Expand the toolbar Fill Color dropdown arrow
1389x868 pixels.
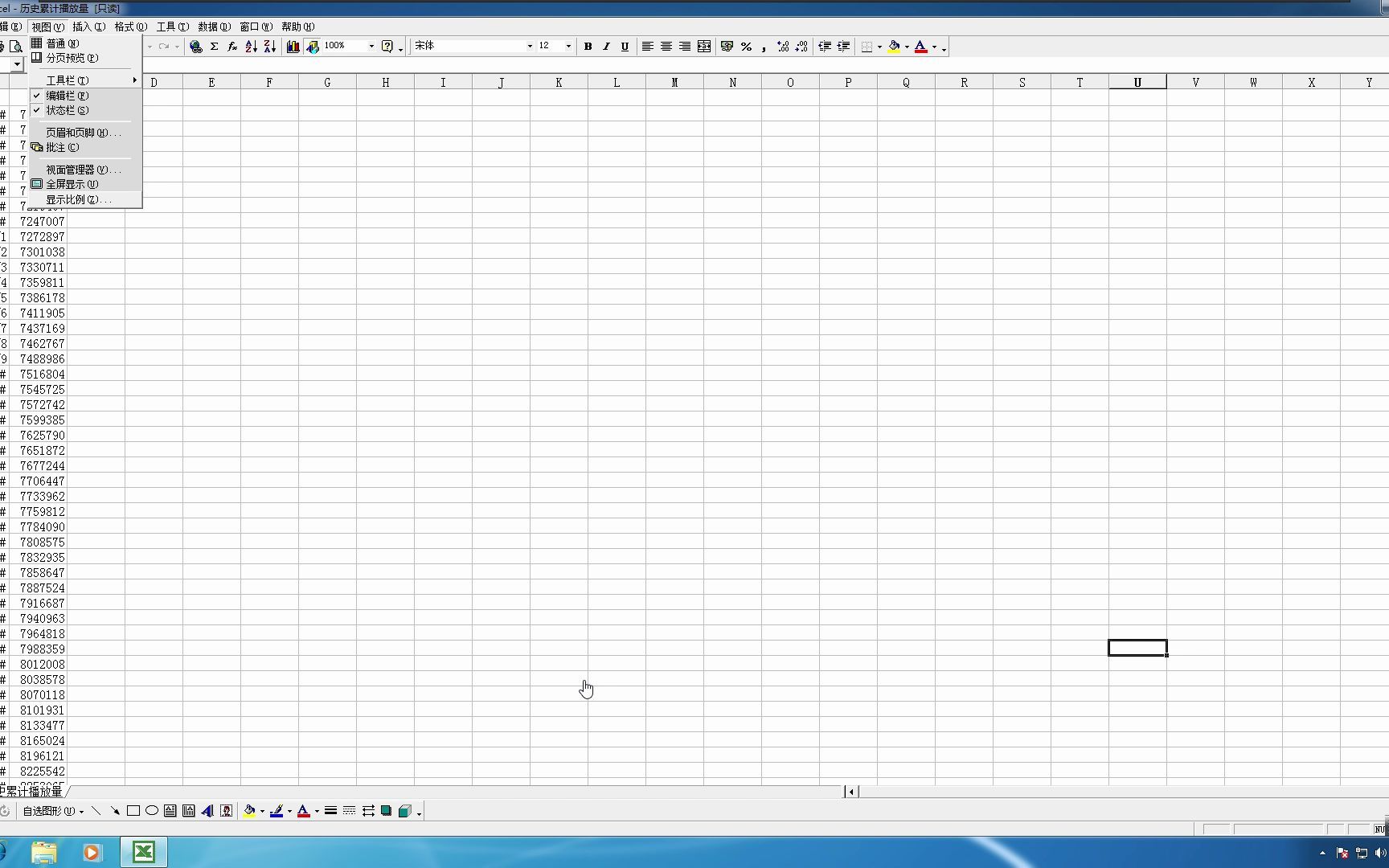(907, 47)
